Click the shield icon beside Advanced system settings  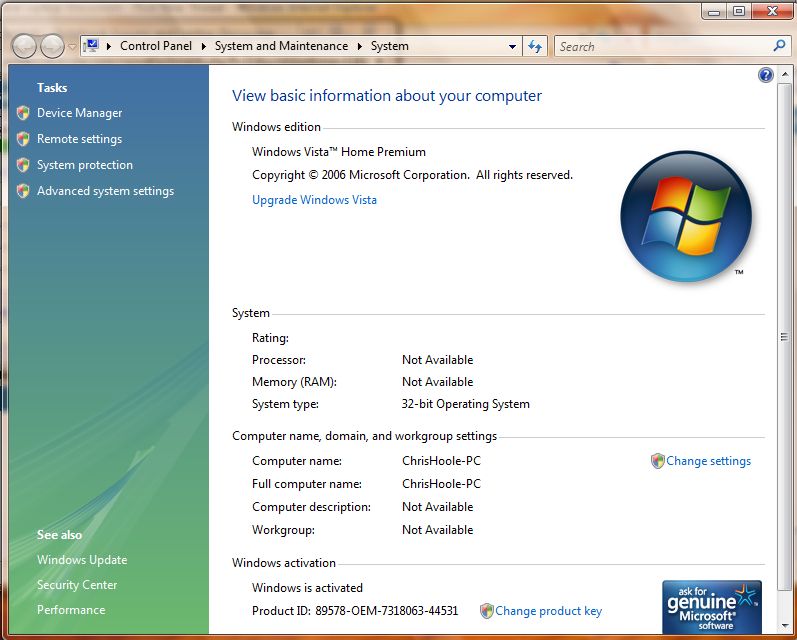tap(23, 191)
